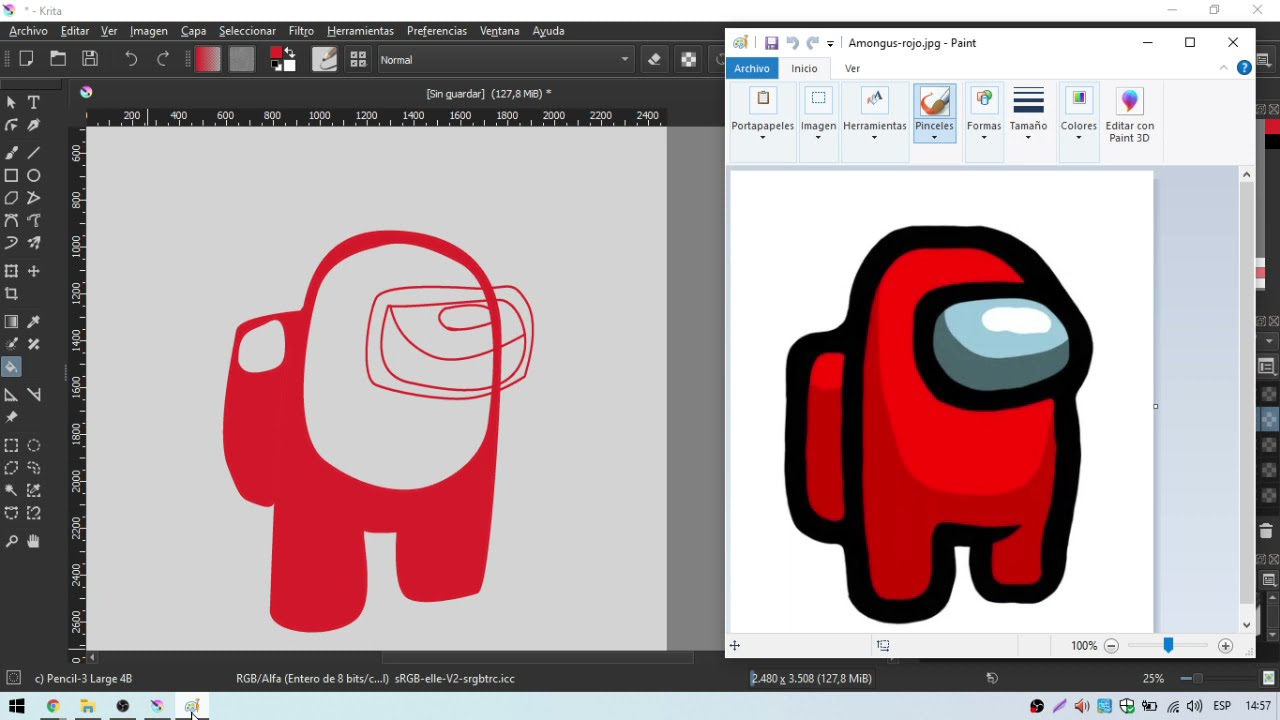Undo the last action in Krita
The image size is (1280, 720).
[131, 59]
